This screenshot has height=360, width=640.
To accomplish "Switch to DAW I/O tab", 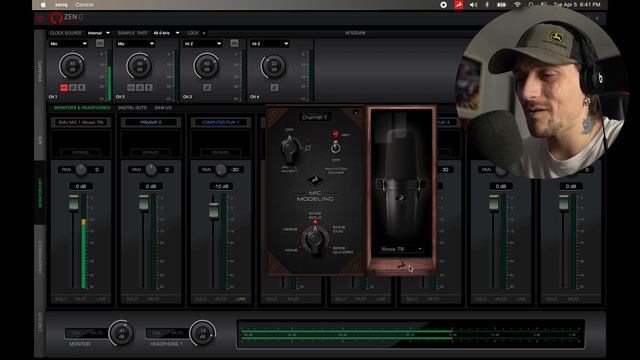I will pos(163,108).
